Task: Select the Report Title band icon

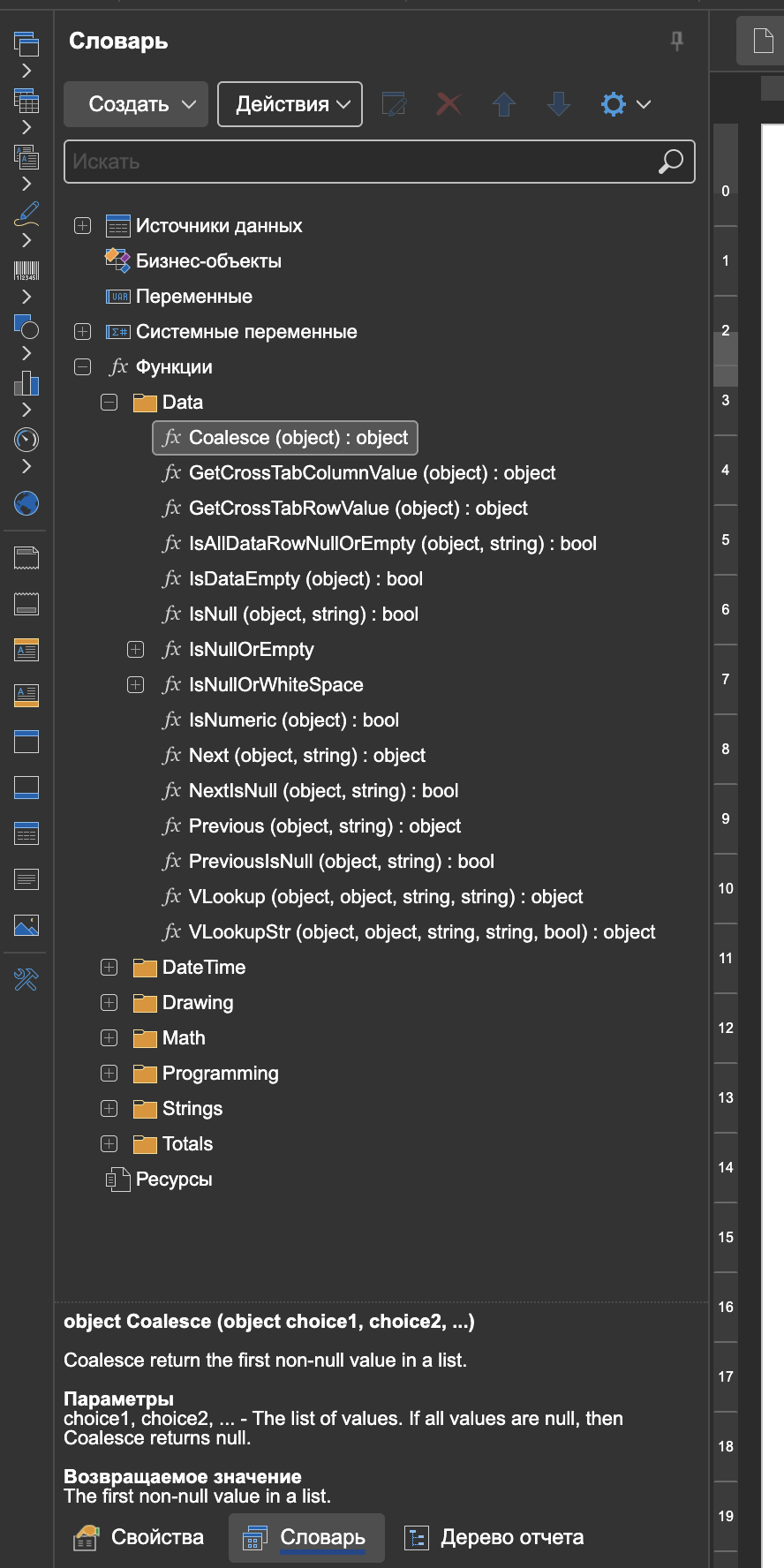Action: click(26, 558)
